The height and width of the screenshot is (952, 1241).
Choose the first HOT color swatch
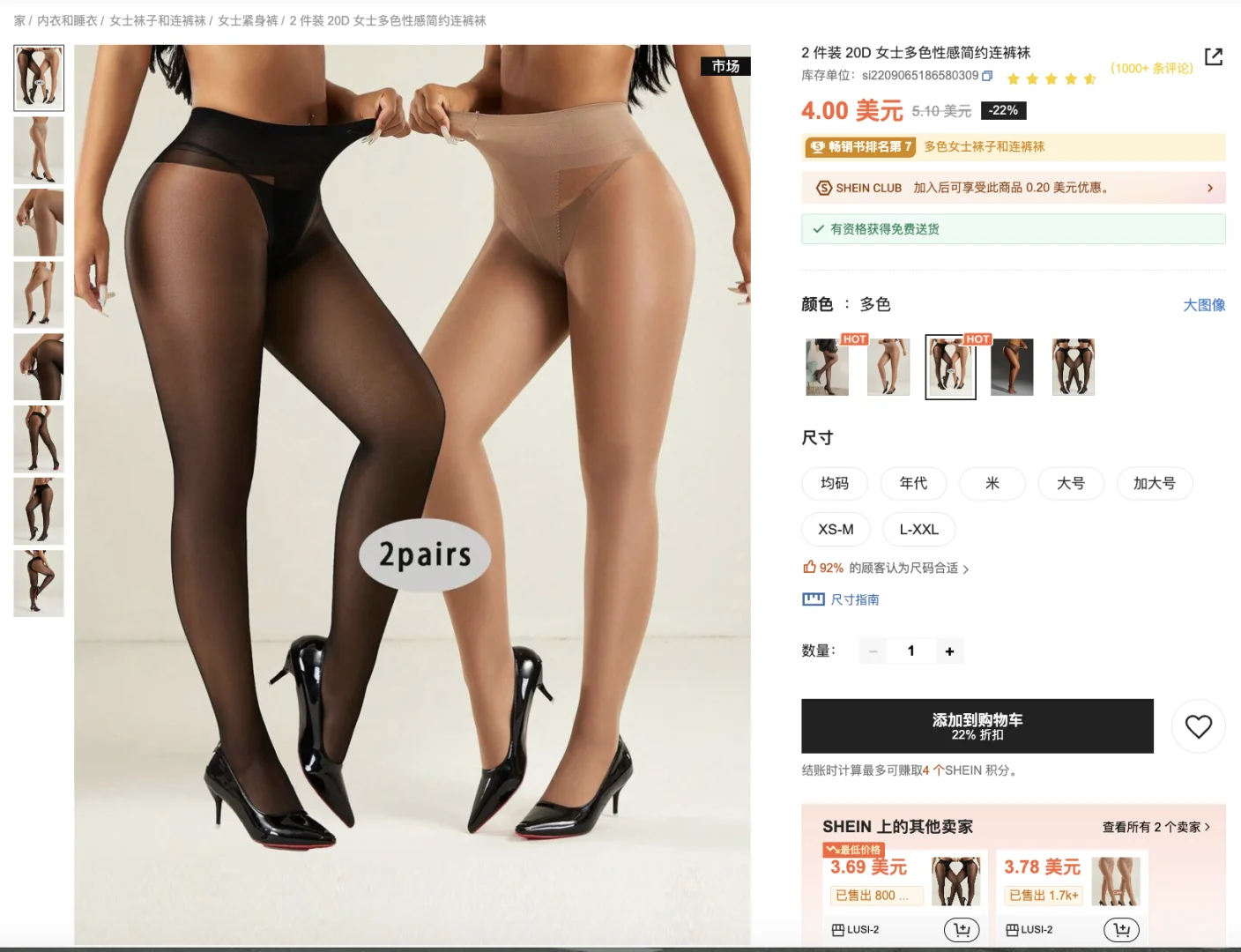pos(827,367)
